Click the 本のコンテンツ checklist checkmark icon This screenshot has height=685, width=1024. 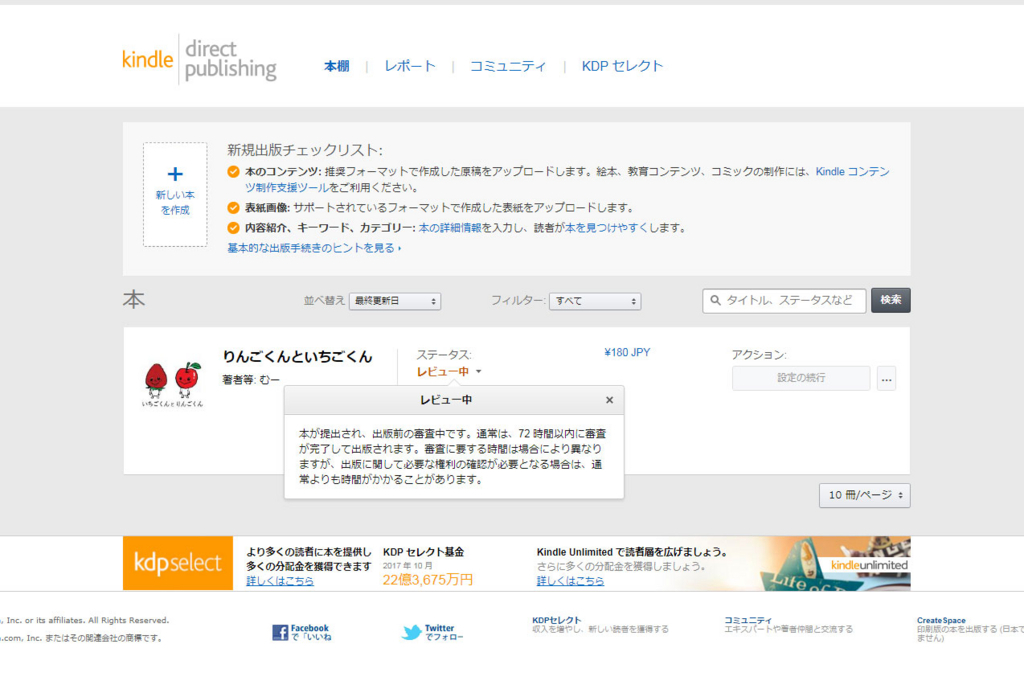(233, 172)
